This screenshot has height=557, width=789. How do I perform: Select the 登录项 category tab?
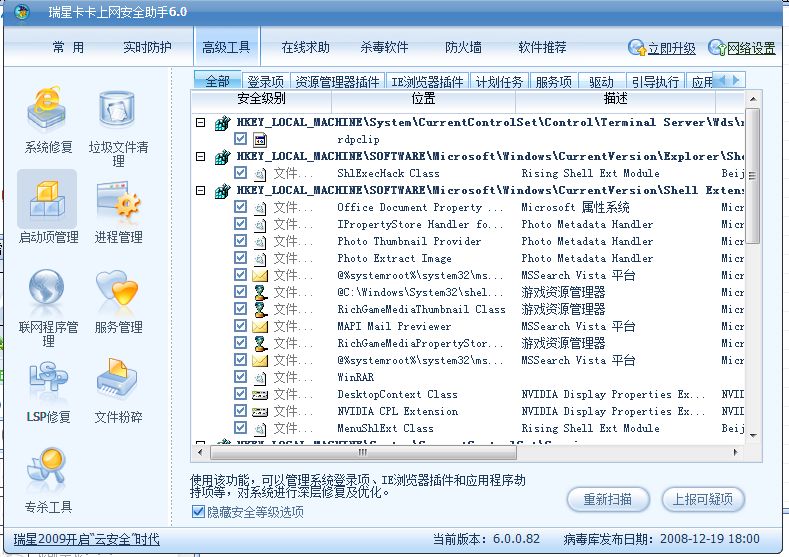click(x=265, y=82)
